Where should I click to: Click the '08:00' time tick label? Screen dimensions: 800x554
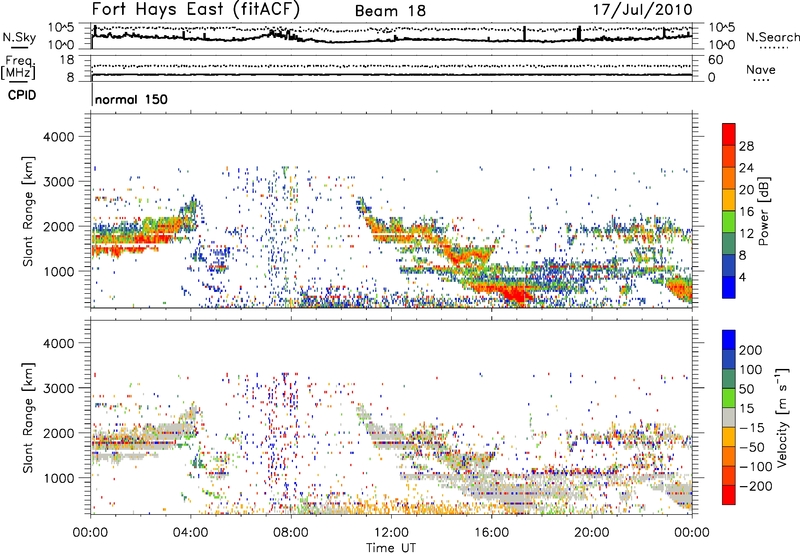pyautogui.click(x=291, y=533)
